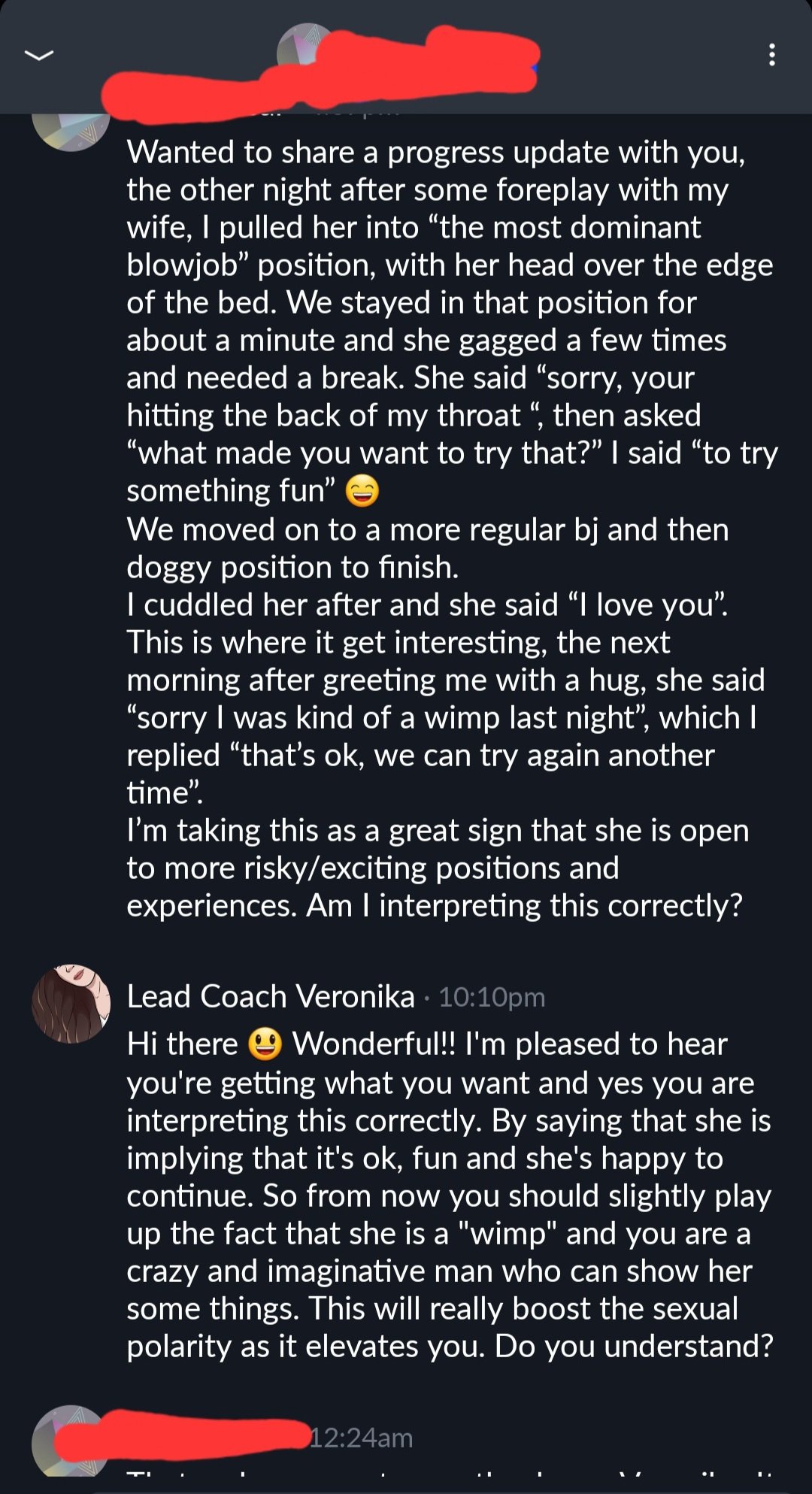Image resolution: width=812 pixels, height=1494 pixels.
Task: Open Lead Coach Veronika's profile picture
Action: (71, 1003)
